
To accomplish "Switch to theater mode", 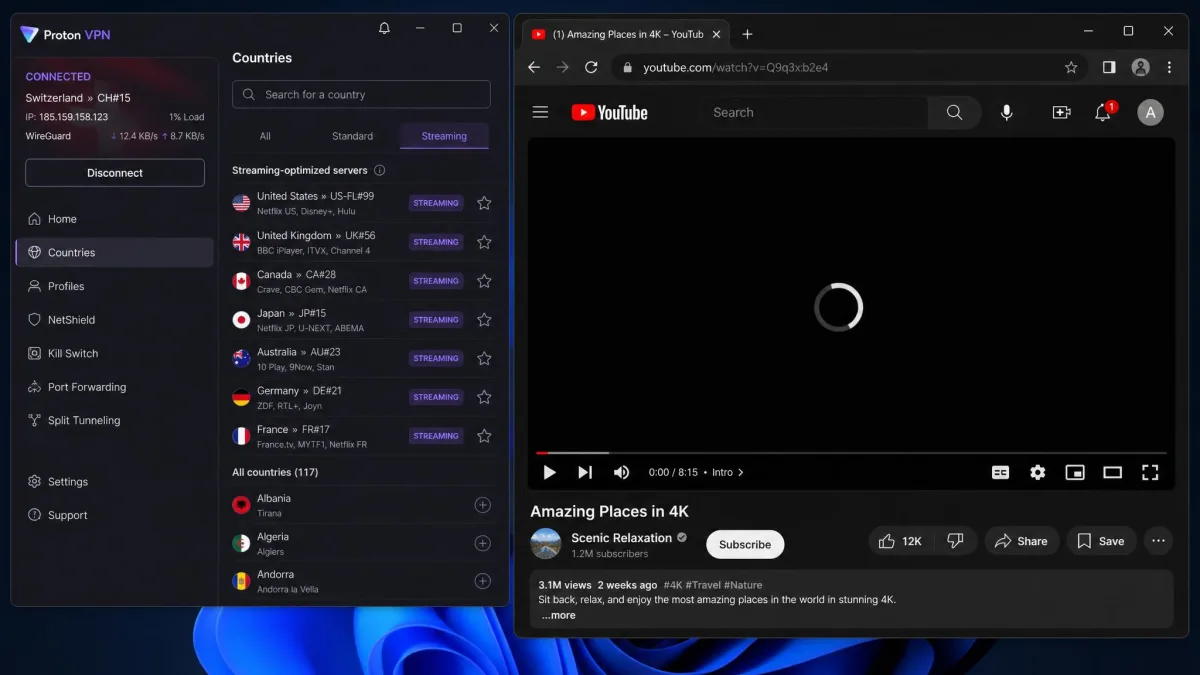I will pyautogui.click(x=1112, y=472).
